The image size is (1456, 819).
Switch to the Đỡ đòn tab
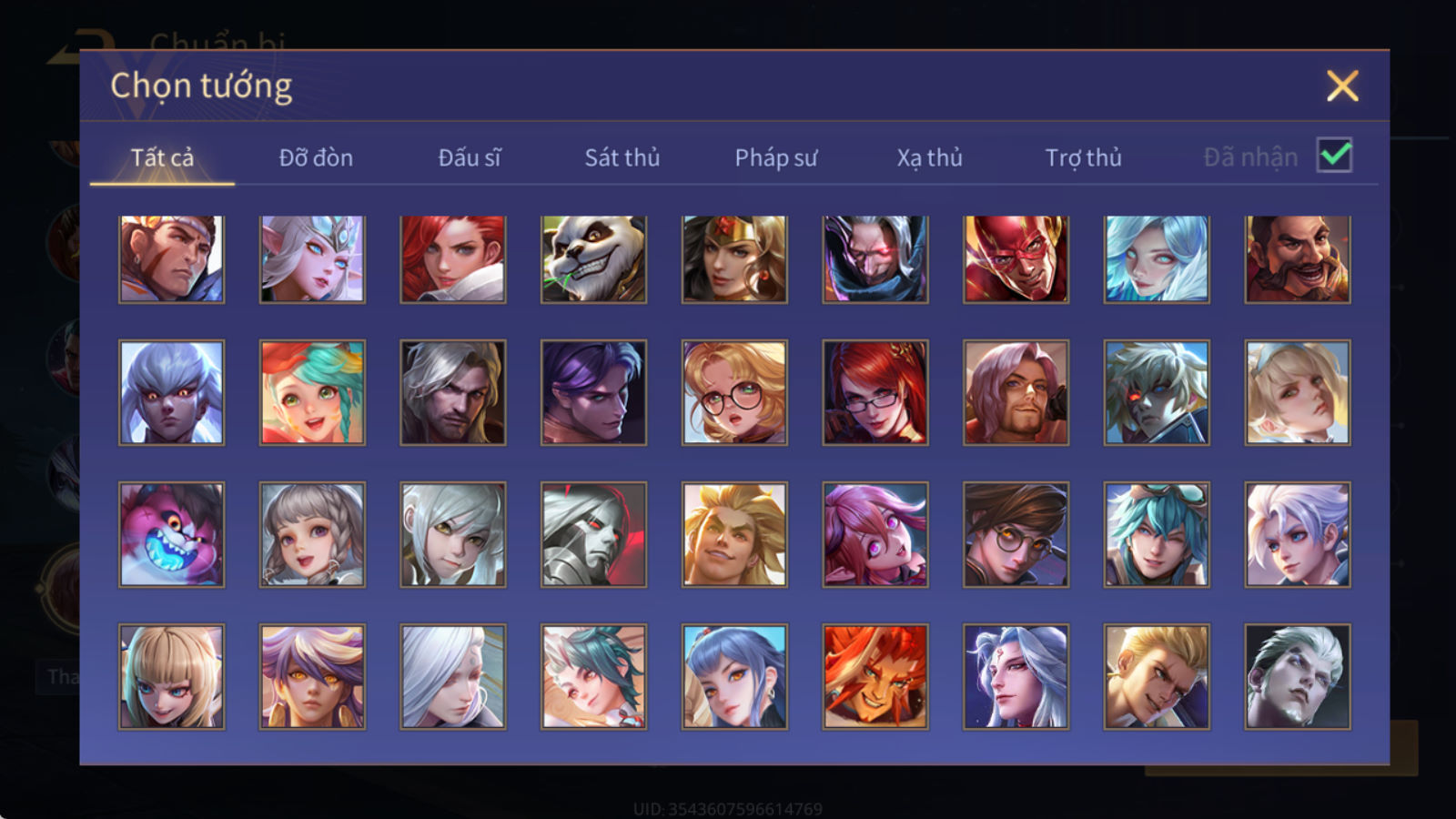pos(316,157)
